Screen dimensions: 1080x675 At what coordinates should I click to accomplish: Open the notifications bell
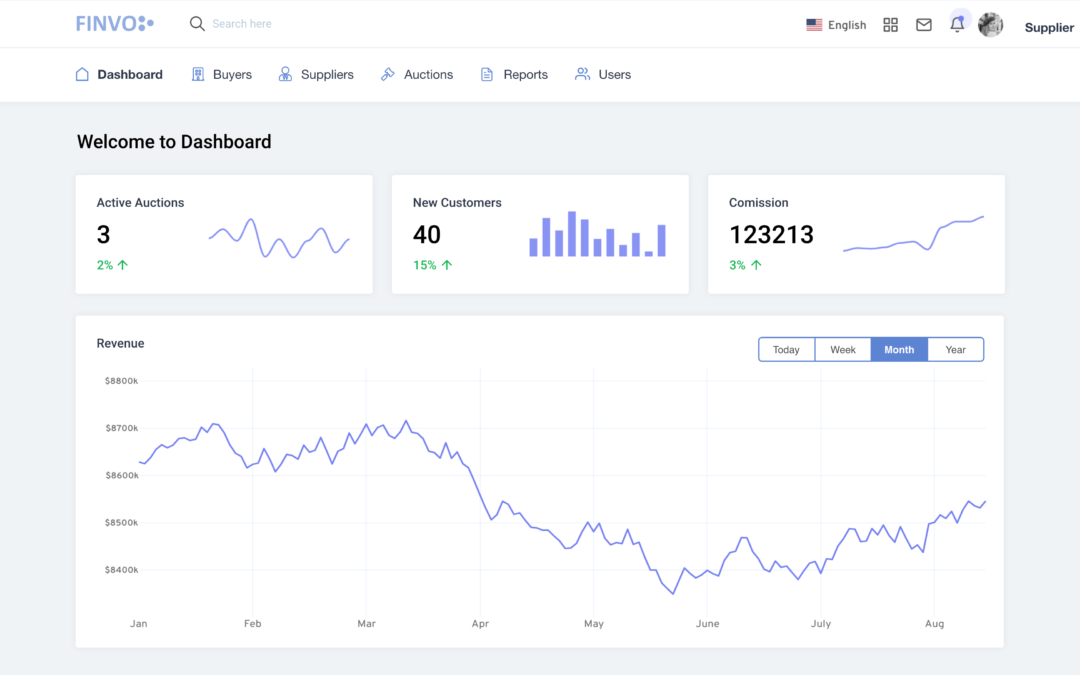point(957,25)
